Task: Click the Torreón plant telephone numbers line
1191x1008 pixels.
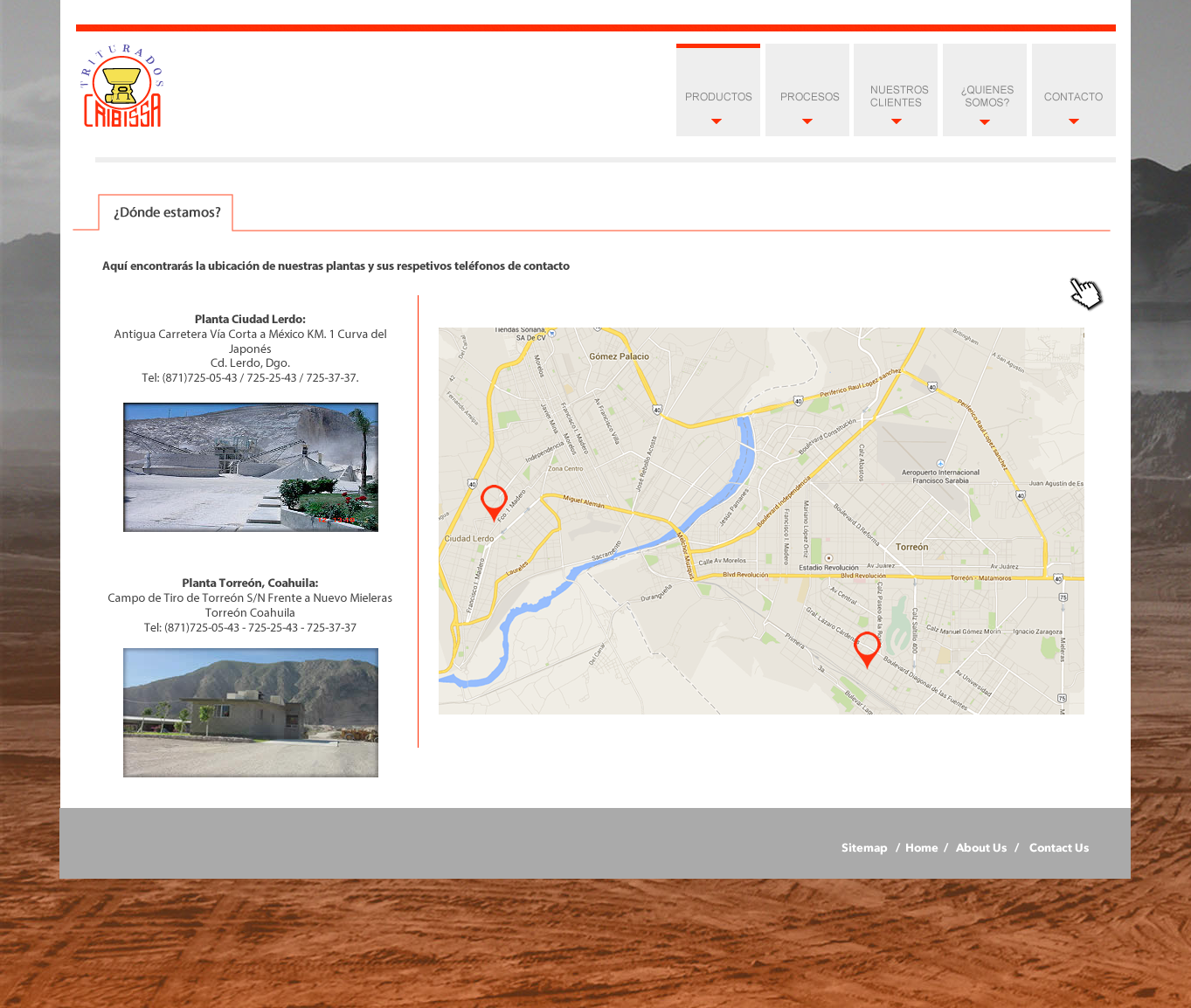Action: (x=250, y=627)
